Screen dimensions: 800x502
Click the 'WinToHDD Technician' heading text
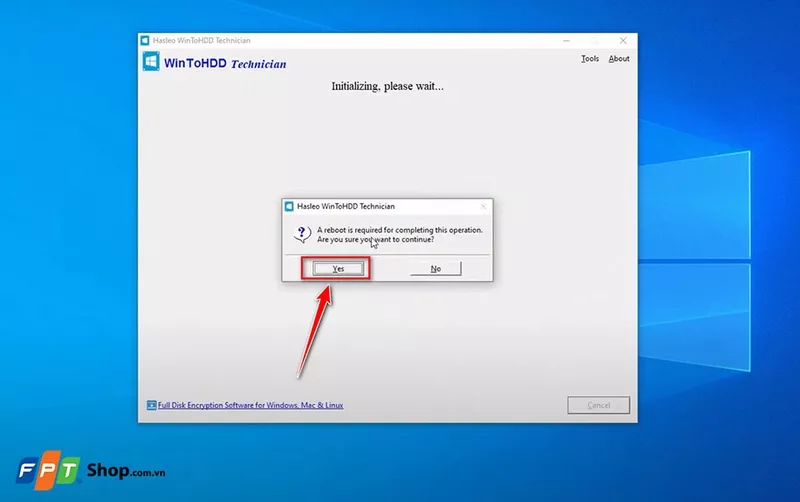225,63
